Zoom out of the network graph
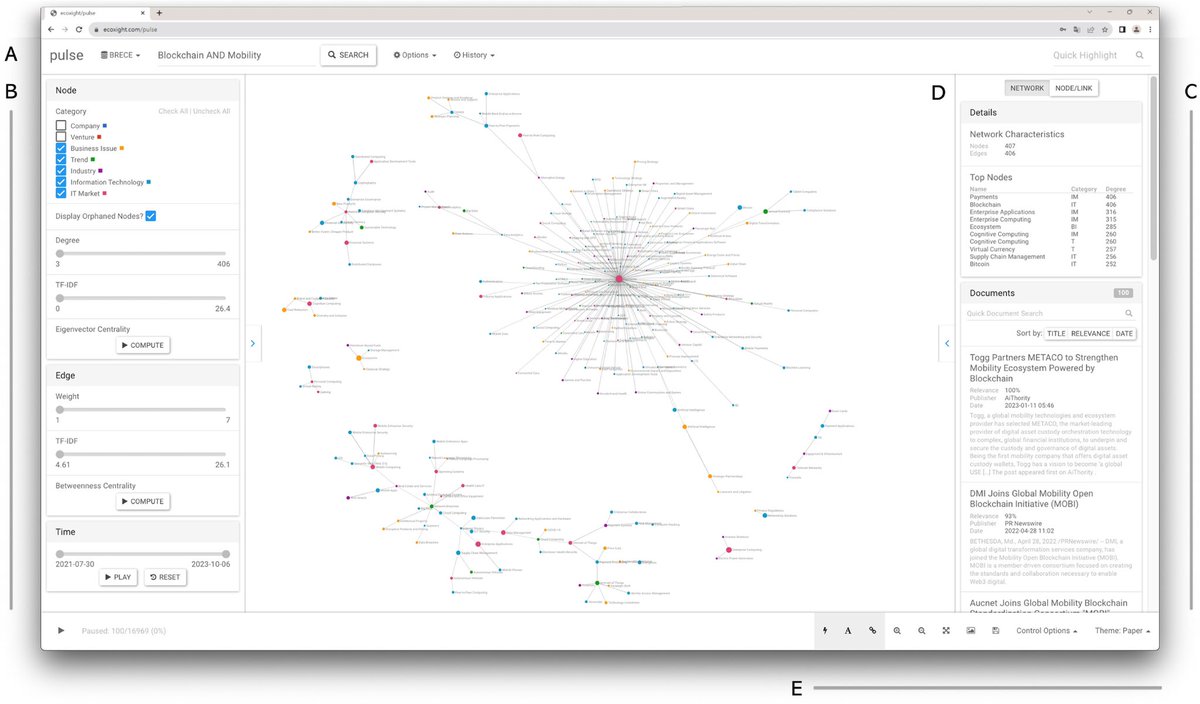This screenshot has width=1200, height=704. pyautogui.click(x=921, y=631)
